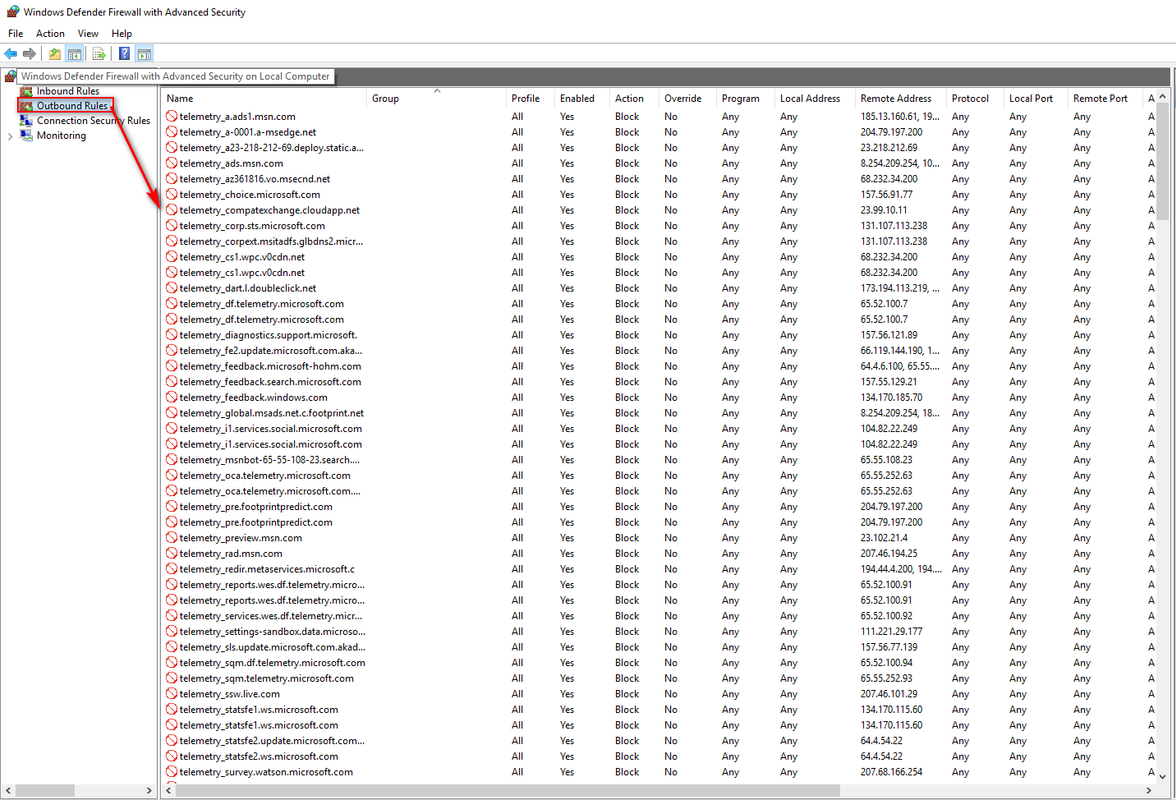The image size is (1176, 800).
Task: Click block icon of telemetry_preview.msn.com rule
Action: [x=172, y=538]
